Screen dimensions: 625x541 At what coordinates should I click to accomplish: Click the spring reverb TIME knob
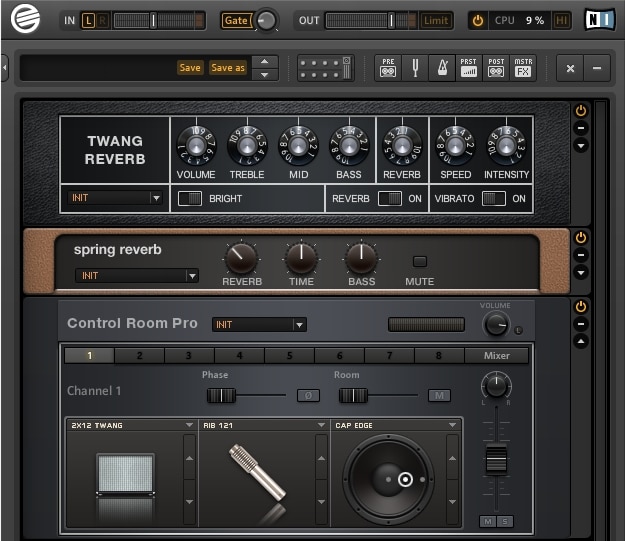click(x=301, y=259)
